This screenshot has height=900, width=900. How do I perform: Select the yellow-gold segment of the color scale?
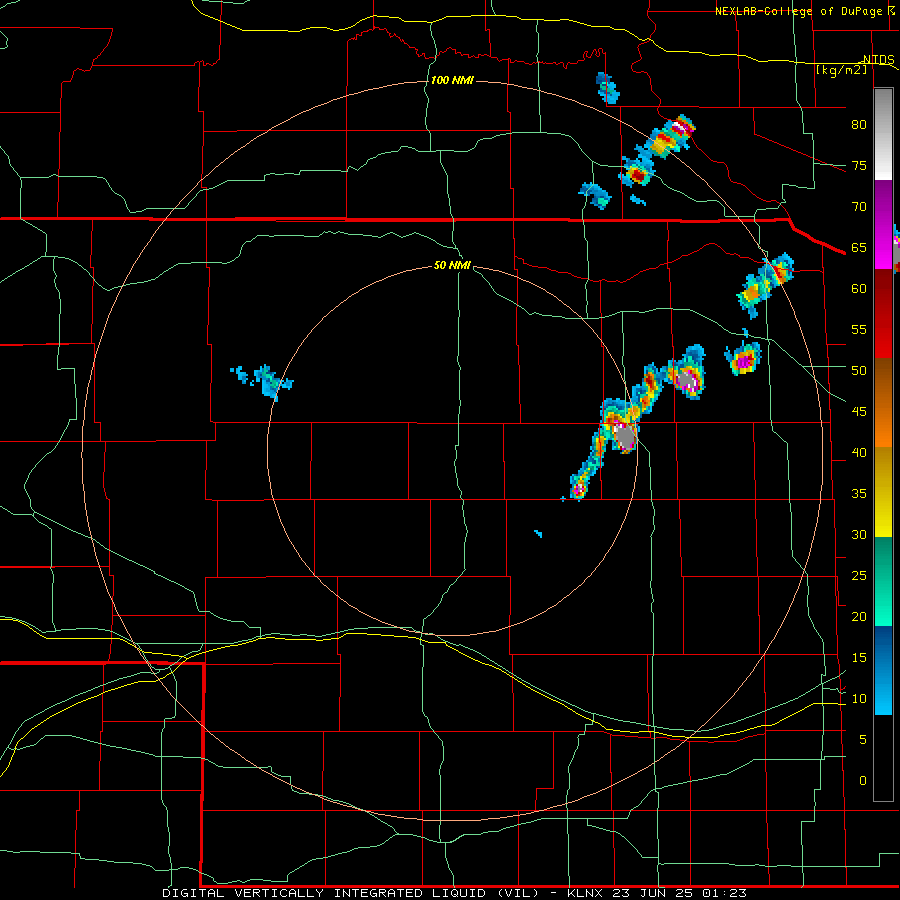(x=883, y=492)
